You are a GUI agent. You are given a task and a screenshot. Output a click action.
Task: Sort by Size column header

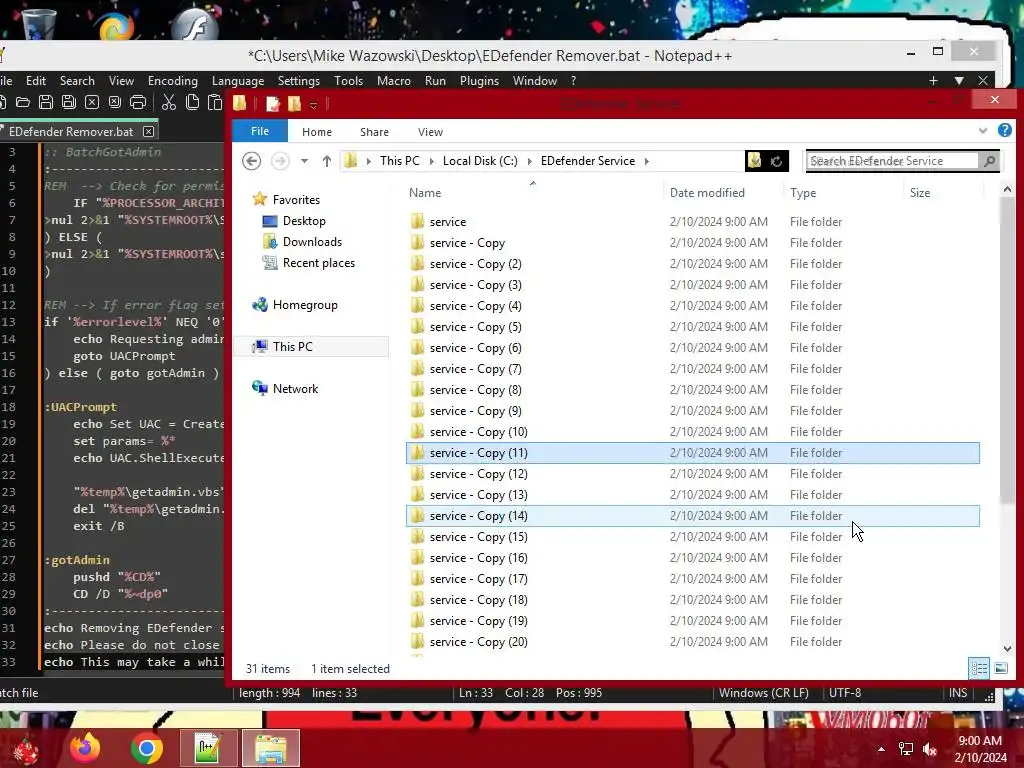coord(920,193)
